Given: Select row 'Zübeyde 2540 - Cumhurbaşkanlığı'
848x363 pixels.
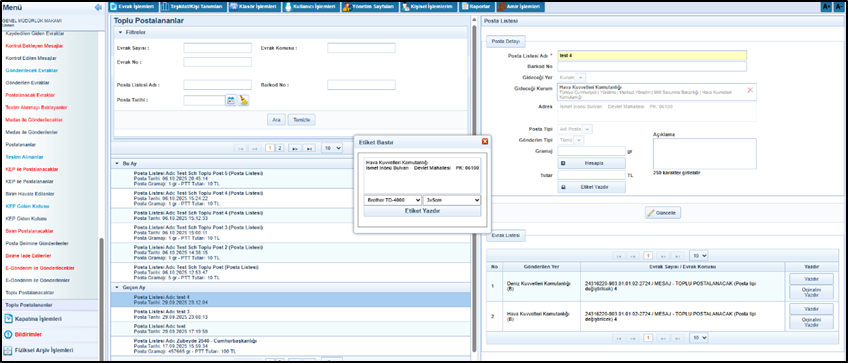Looking at the screenshot, I should (291, 347).
